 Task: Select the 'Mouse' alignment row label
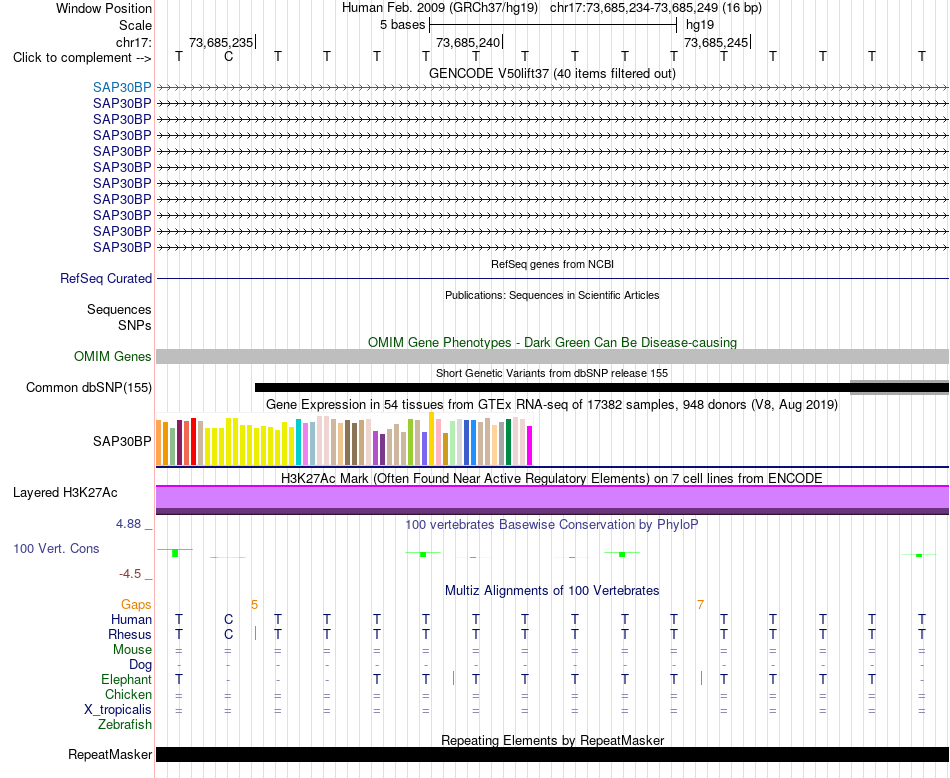(132, 650)
